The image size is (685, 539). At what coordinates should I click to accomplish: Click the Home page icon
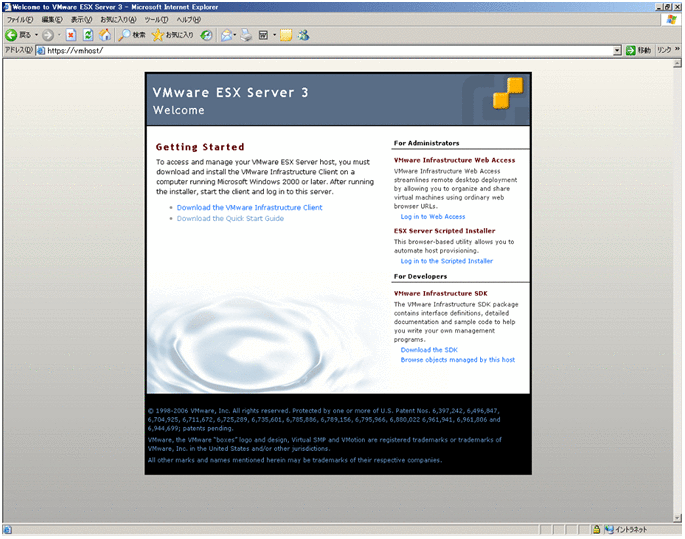coord(105,35)
